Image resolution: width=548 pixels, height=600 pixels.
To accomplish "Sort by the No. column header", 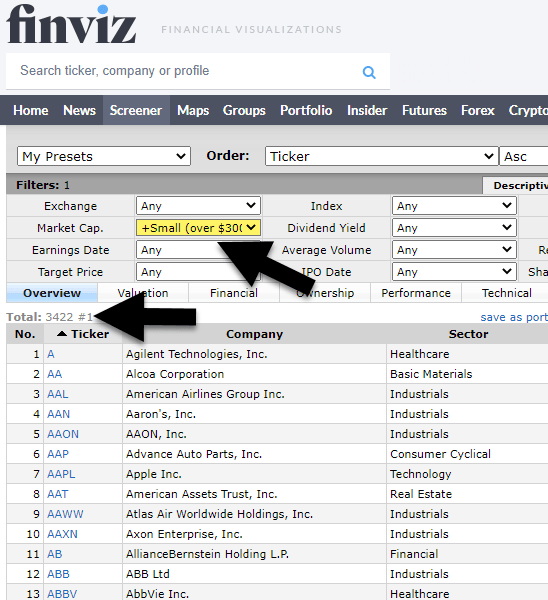I will 25,334.
